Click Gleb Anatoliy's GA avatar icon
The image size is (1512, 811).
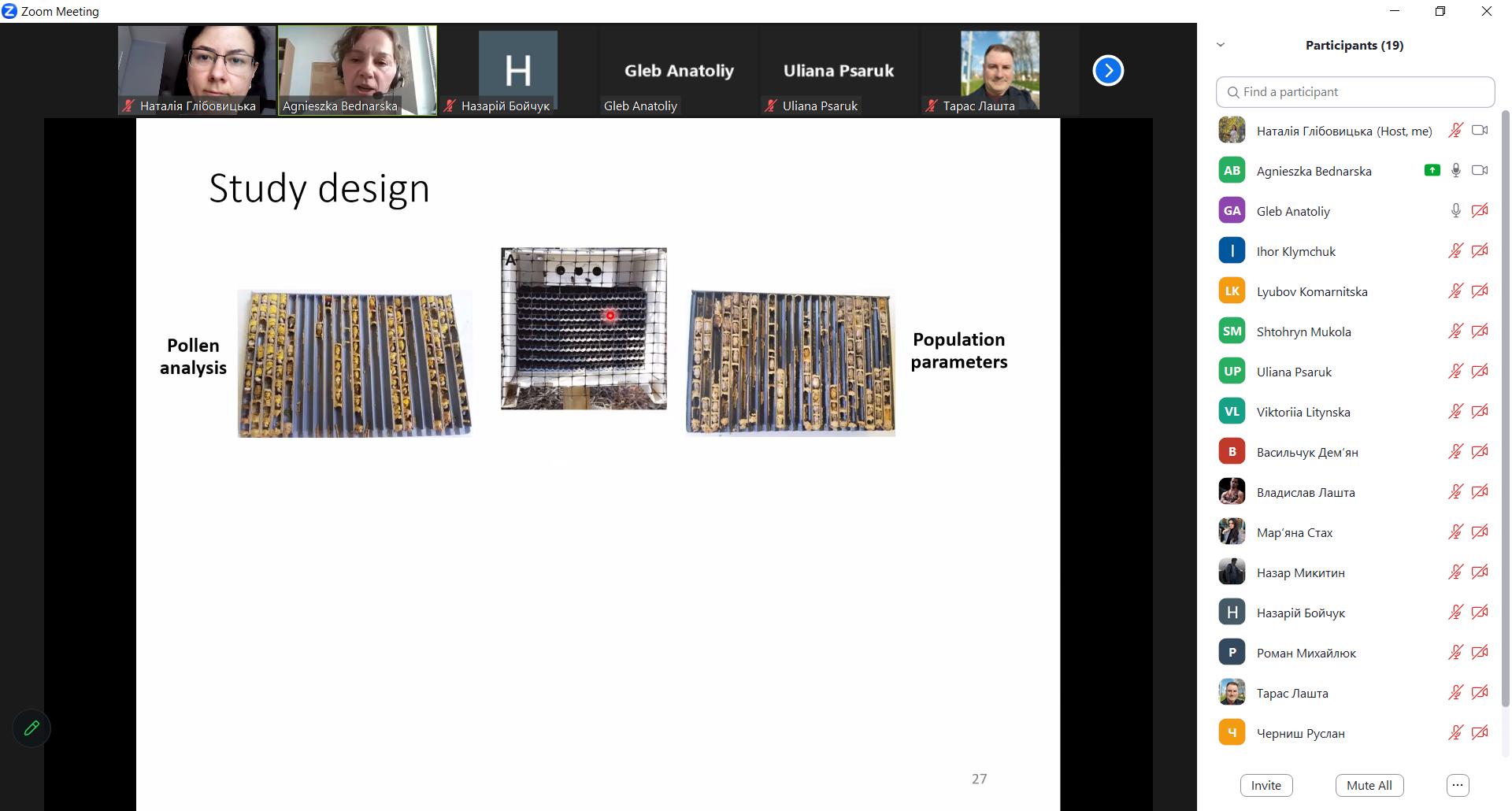click(x=1232, y=211)
